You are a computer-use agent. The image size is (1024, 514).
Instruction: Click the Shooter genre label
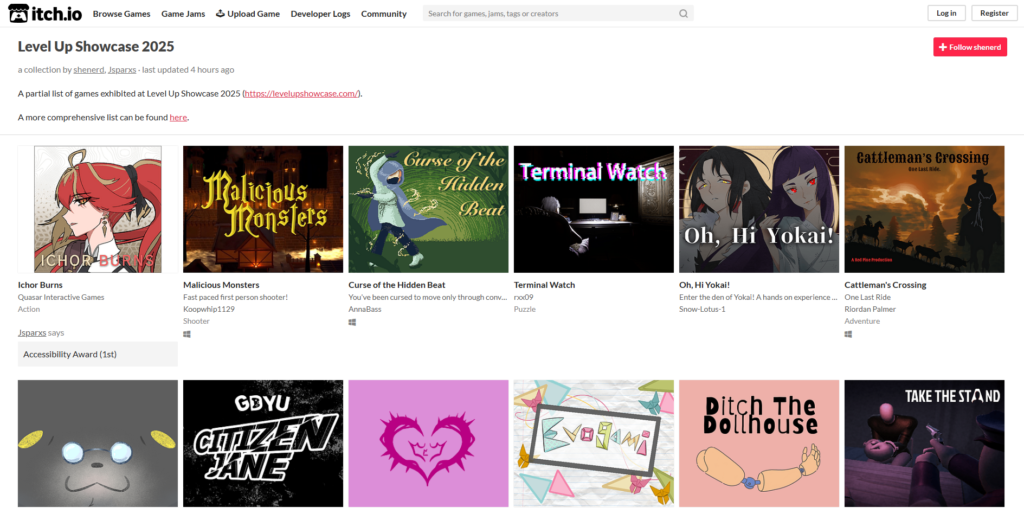[197, 321]
